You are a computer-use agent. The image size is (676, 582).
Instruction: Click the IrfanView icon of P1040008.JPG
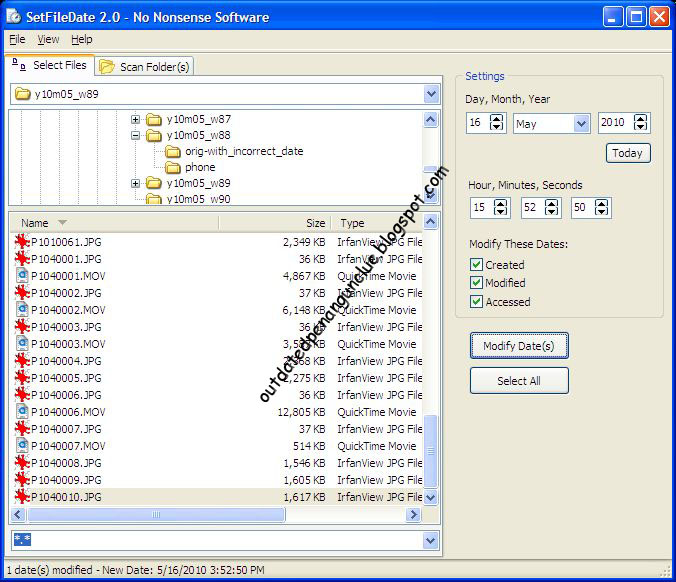22,463
